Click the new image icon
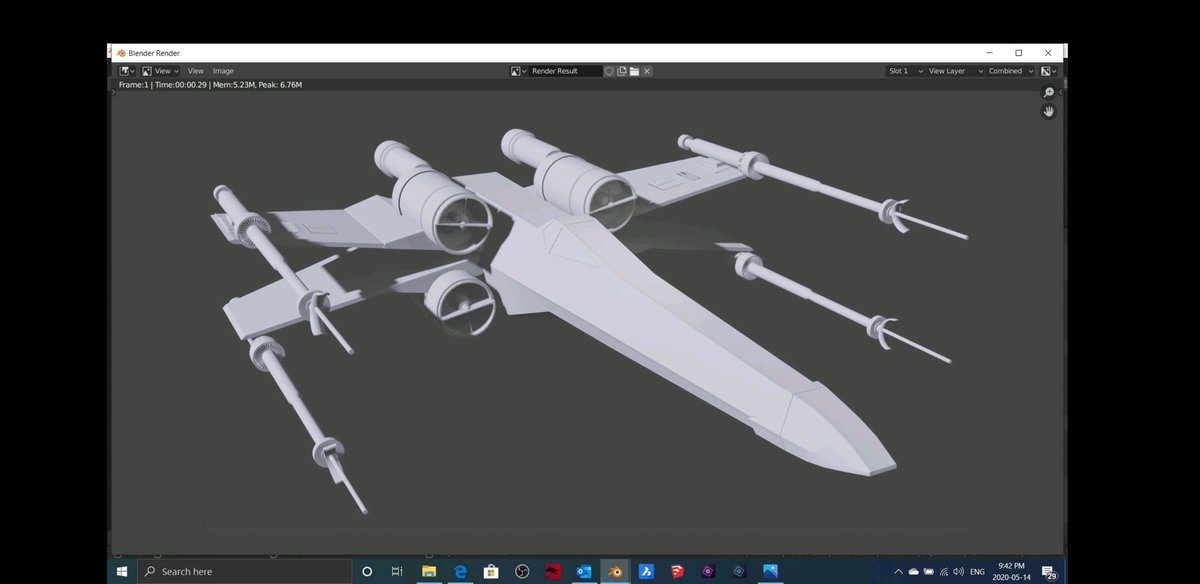1200x584 pixels. pos(622,71)
